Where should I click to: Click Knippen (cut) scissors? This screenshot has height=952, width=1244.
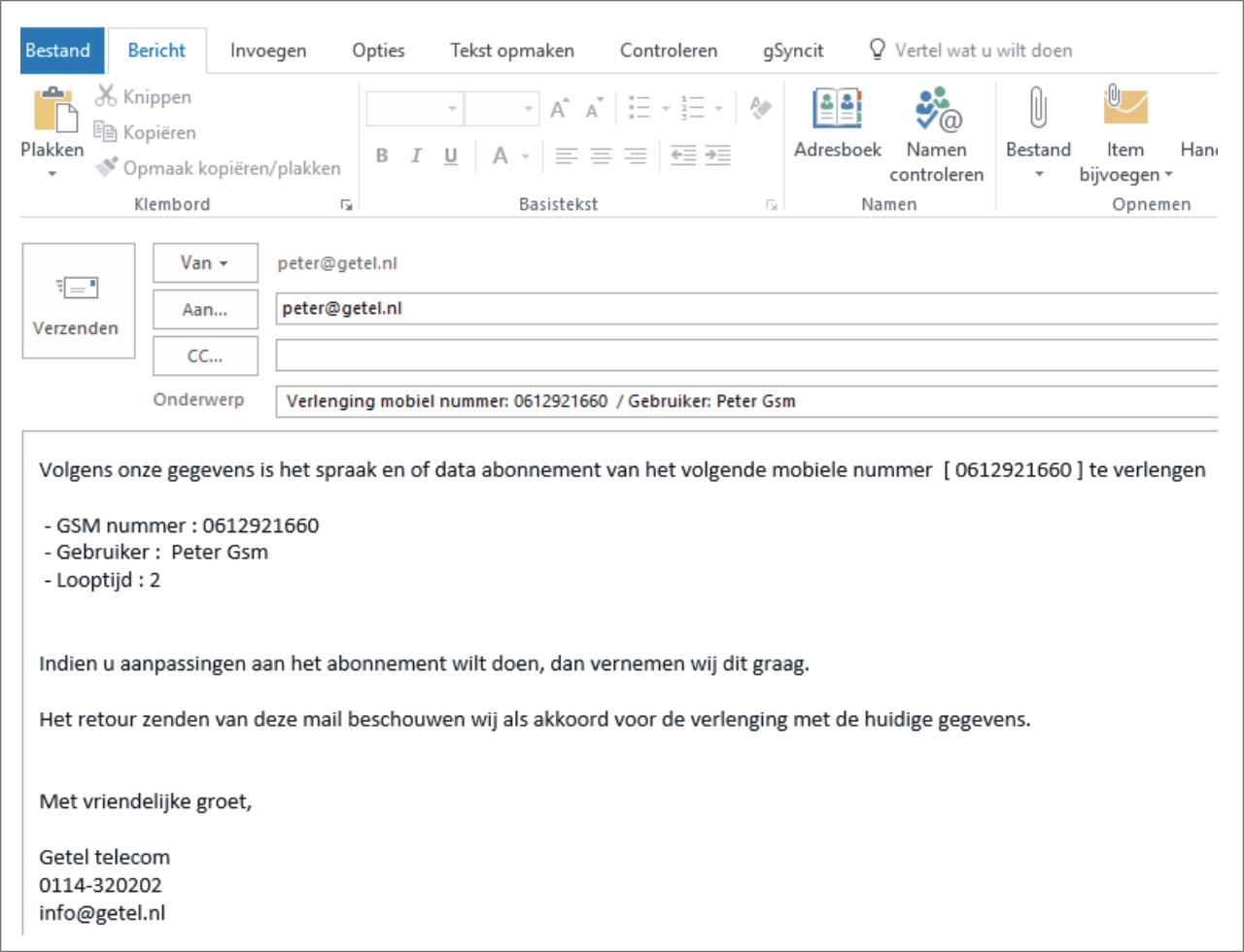click(143, 96)
